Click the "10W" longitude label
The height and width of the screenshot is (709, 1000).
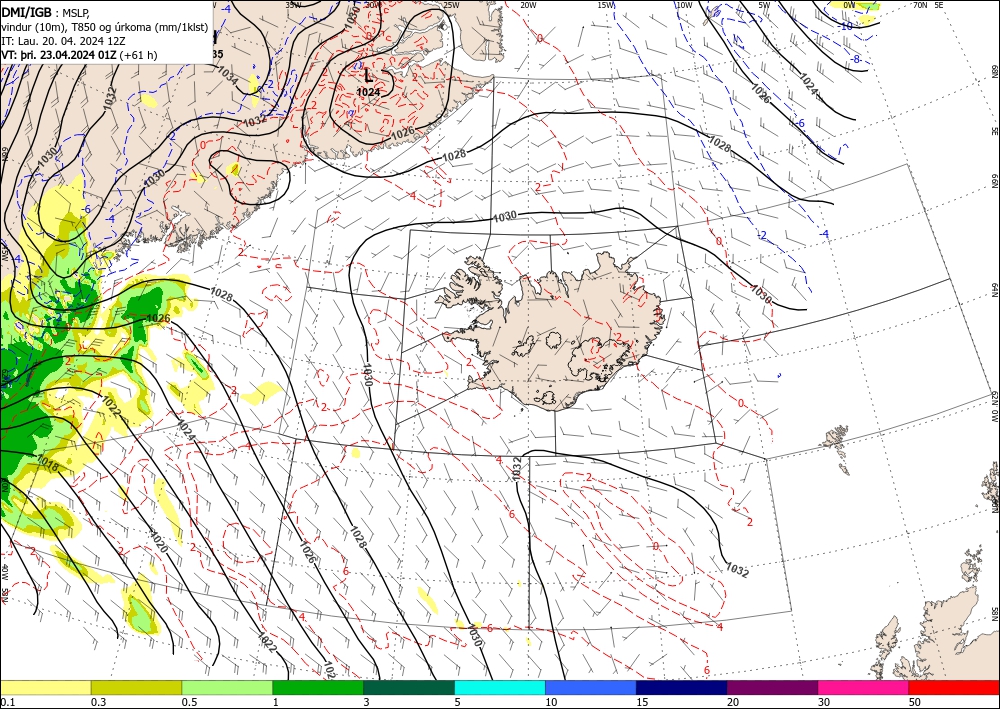(684, 5)
